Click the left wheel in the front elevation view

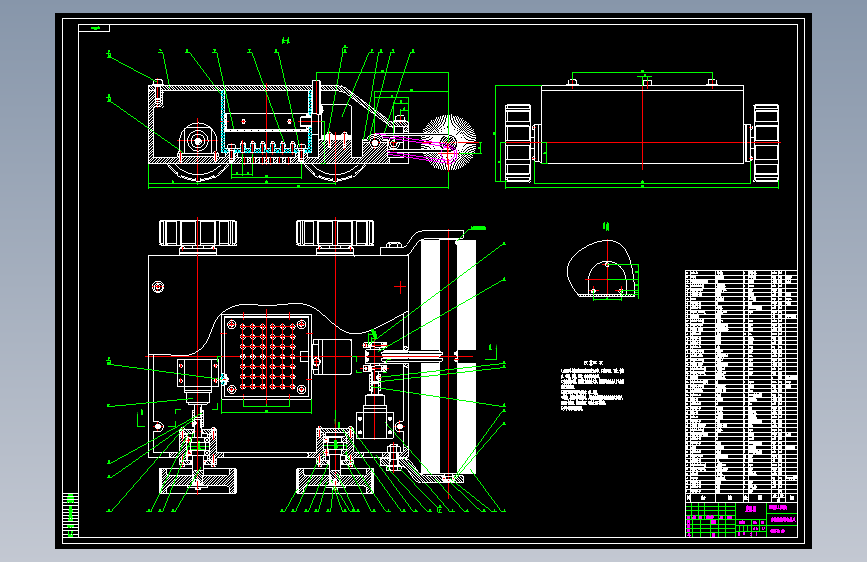coord(518,143)
